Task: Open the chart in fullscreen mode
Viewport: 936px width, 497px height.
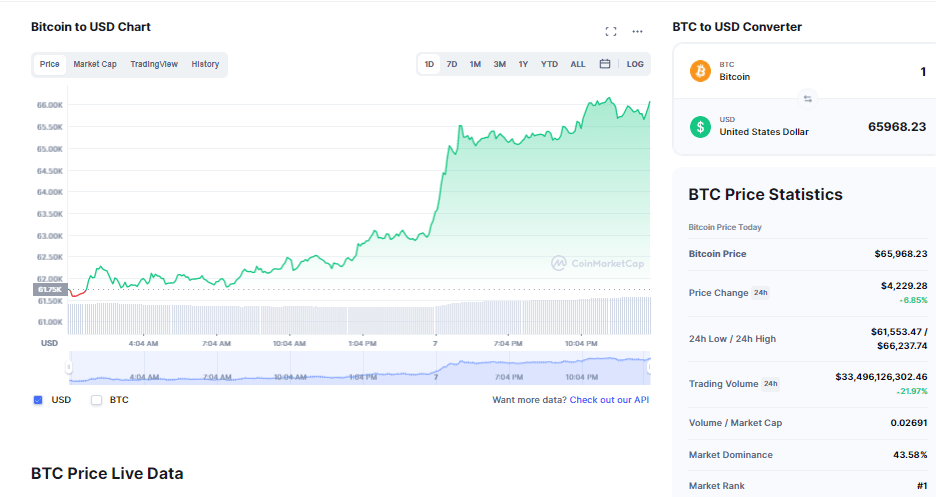Action: 611,32
